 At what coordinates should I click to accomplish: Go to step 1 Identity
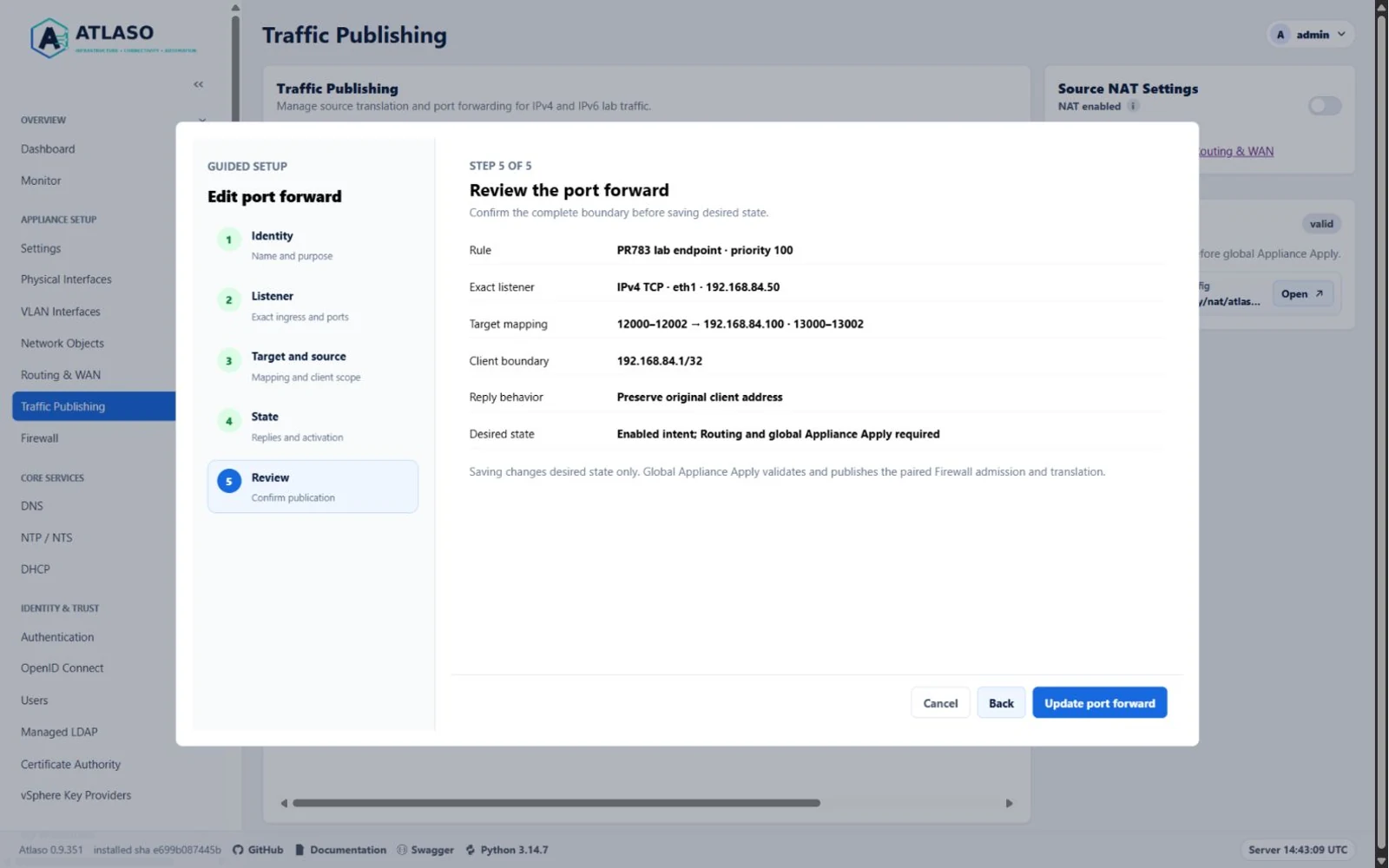pos(313,245)
